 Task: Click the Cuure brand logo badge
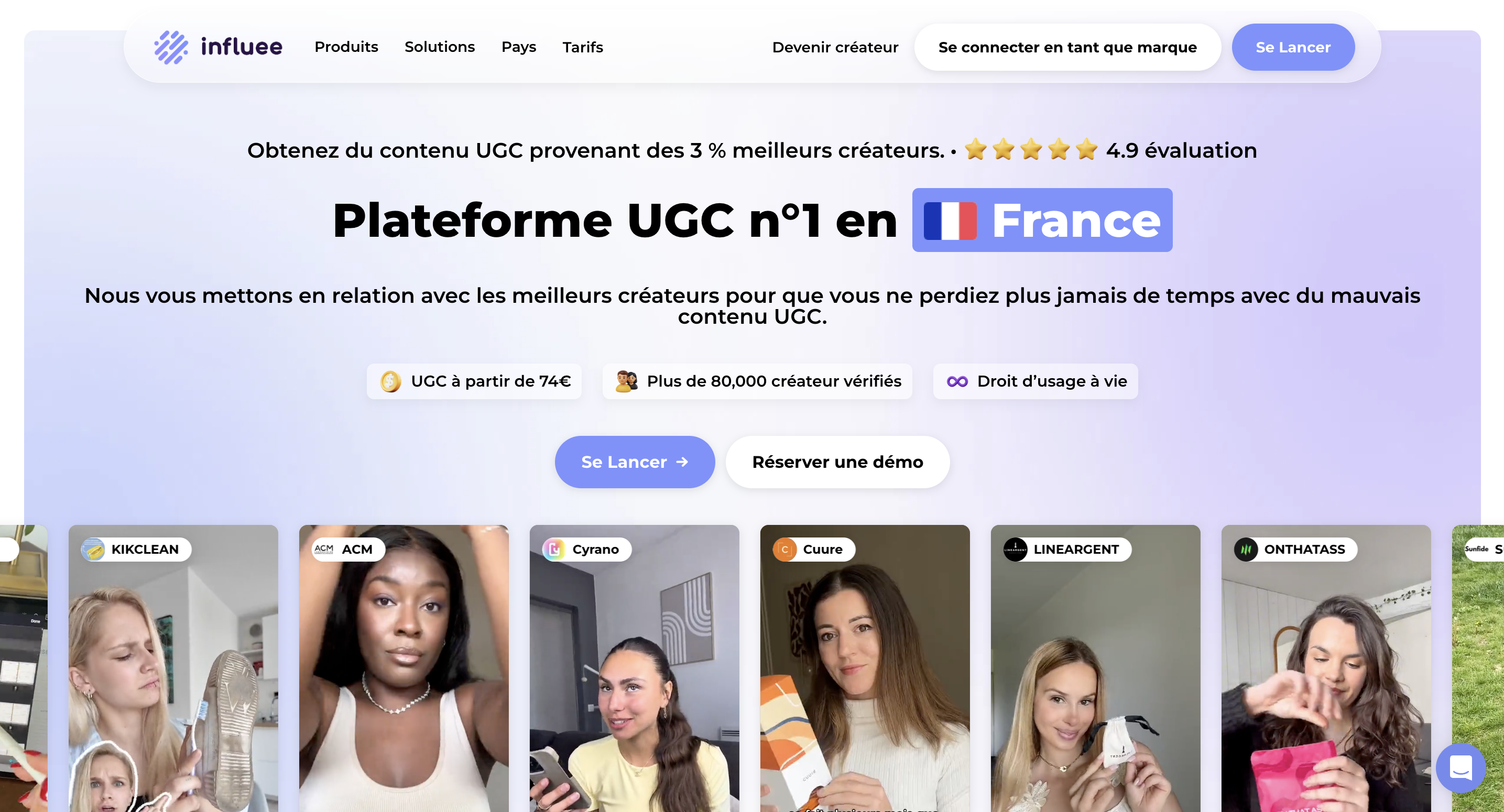coord(784,550)
